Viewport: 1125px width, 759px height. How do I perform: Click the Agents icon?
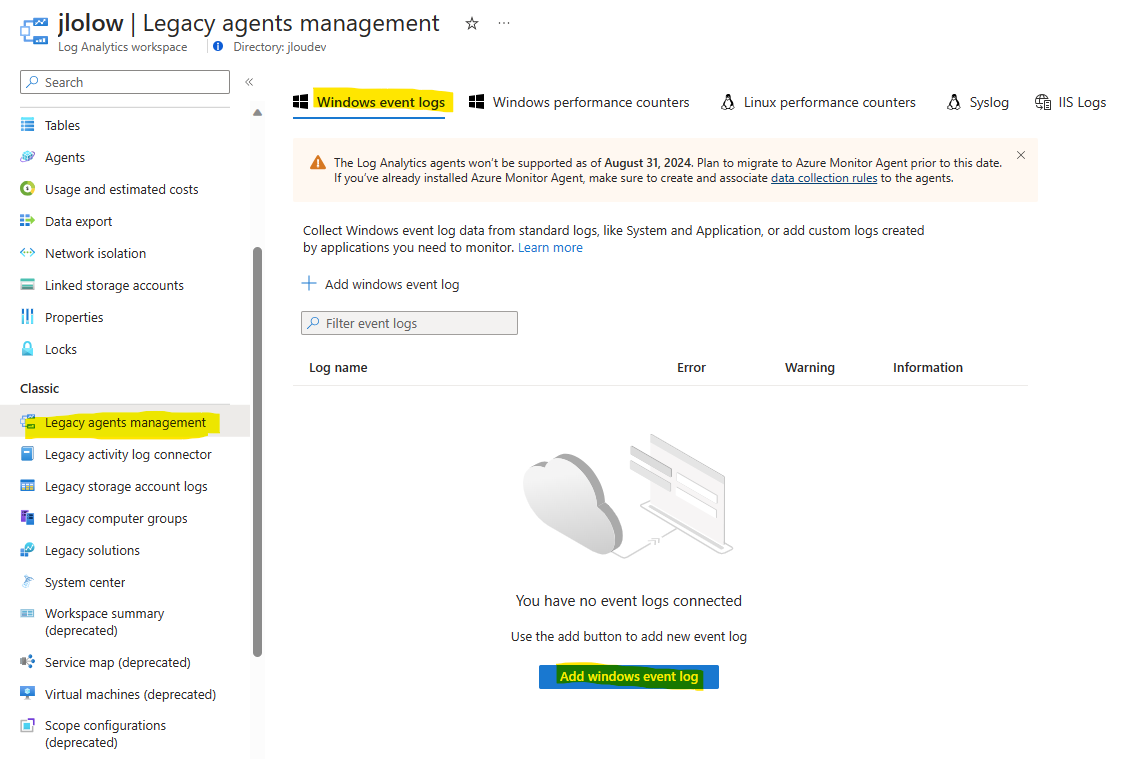tap(27, 157)
